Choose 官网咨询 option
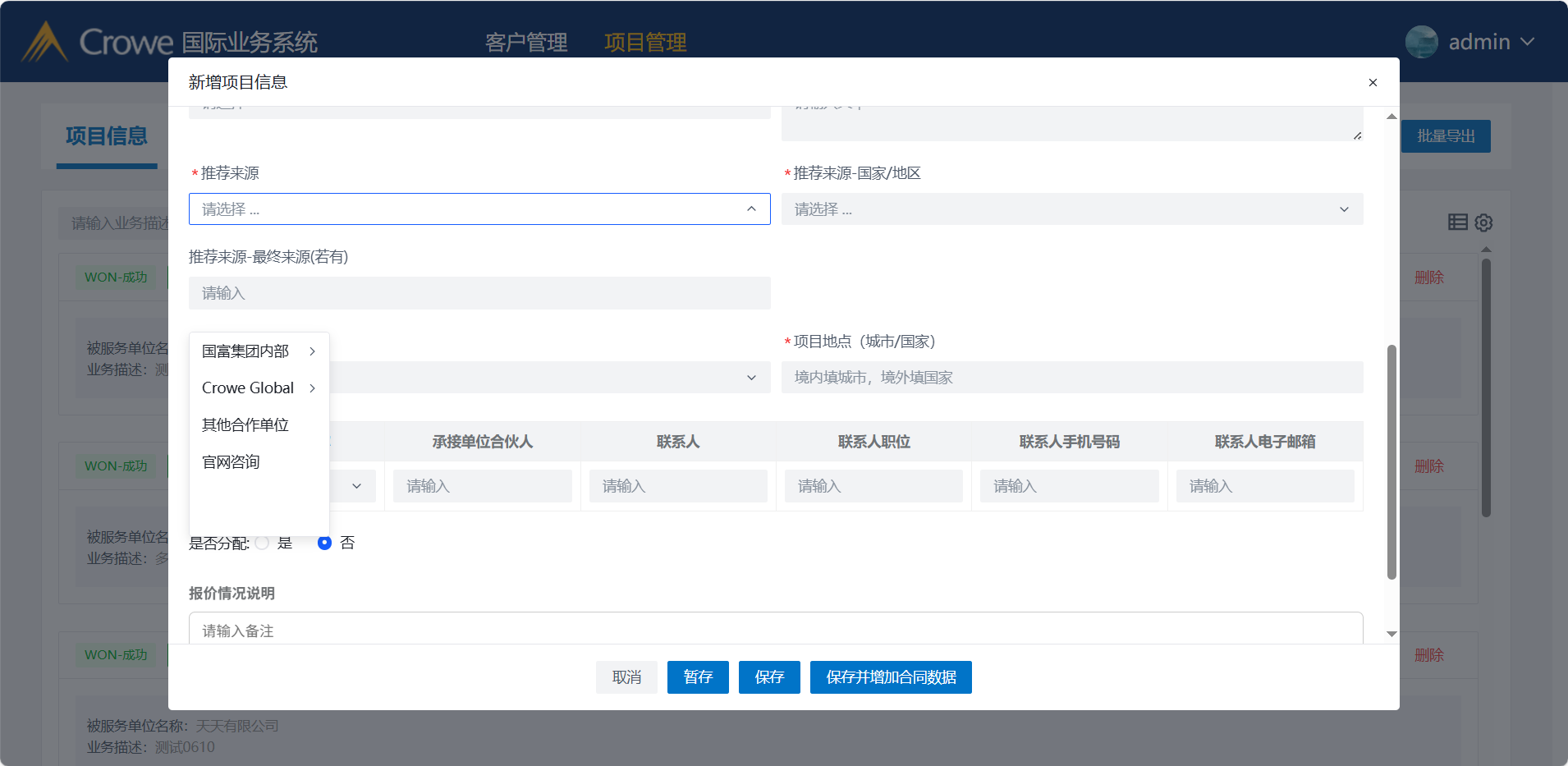Viewport: 1568px width, 766px height. [x=231, y=462]
